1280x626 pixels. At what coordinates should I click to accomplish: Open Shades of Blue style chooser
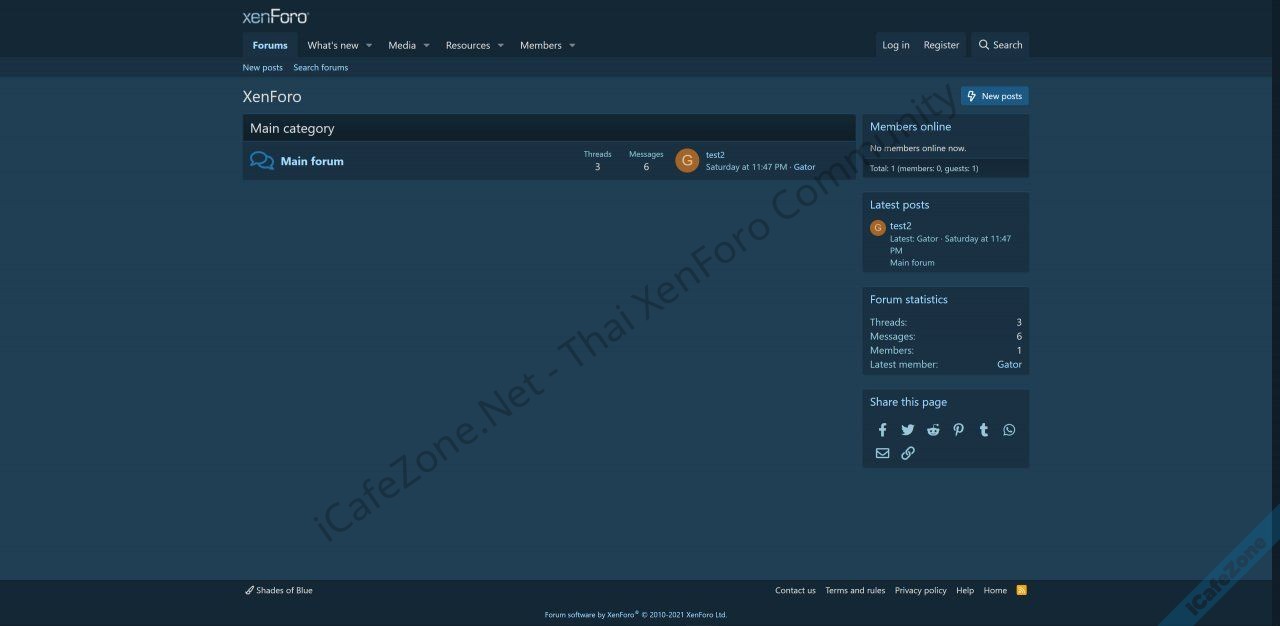[279, 590]
